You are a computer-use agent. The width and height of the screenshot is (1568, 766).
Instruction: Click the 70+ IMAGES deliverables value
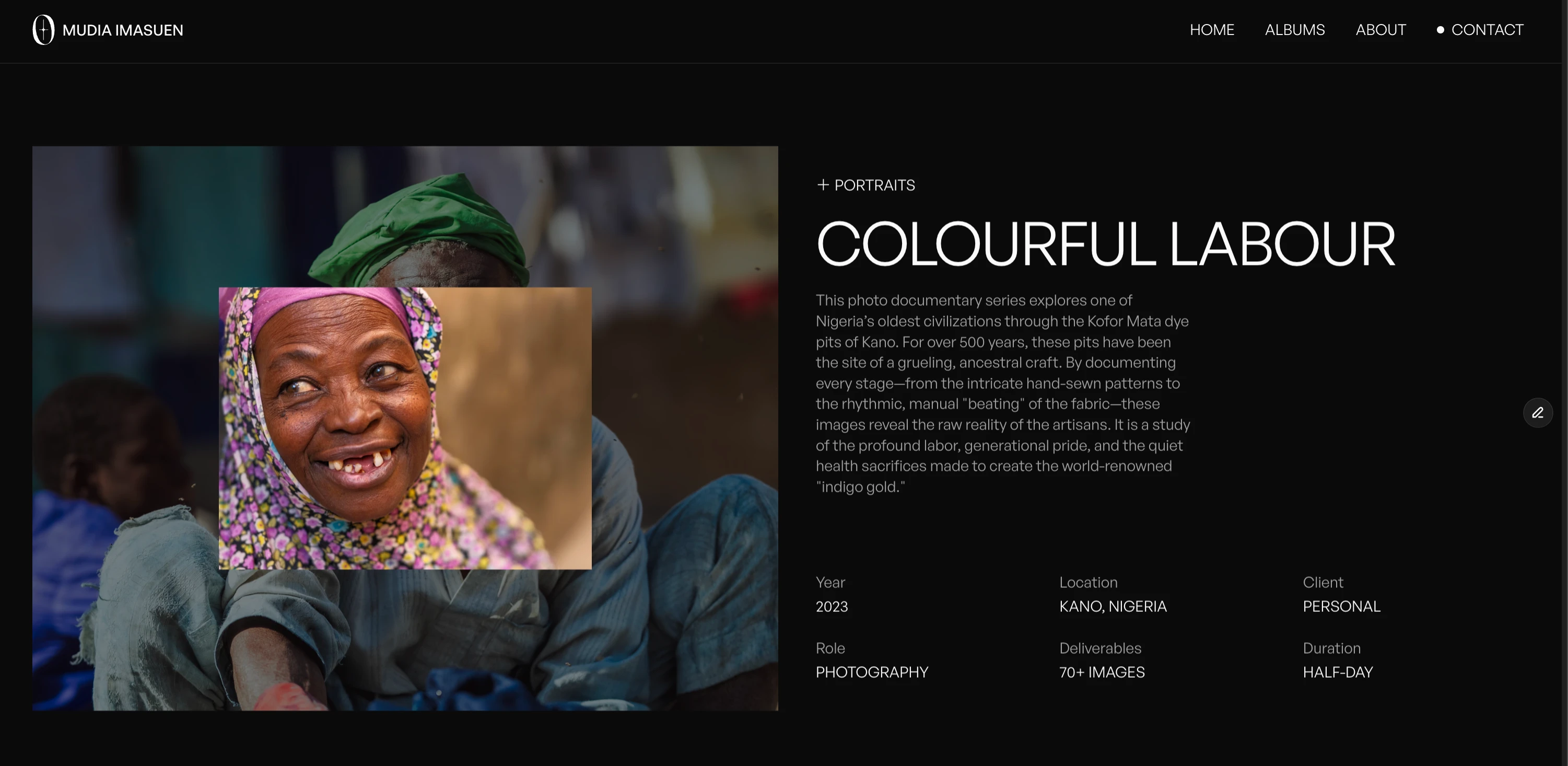tap(1102, 672)
